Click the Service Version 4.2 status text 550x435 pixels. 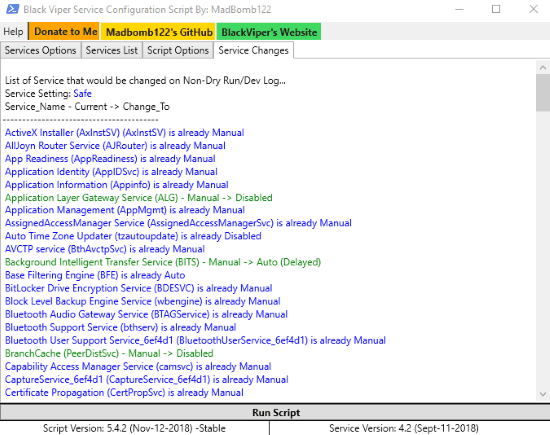click(x=404, y=428)
